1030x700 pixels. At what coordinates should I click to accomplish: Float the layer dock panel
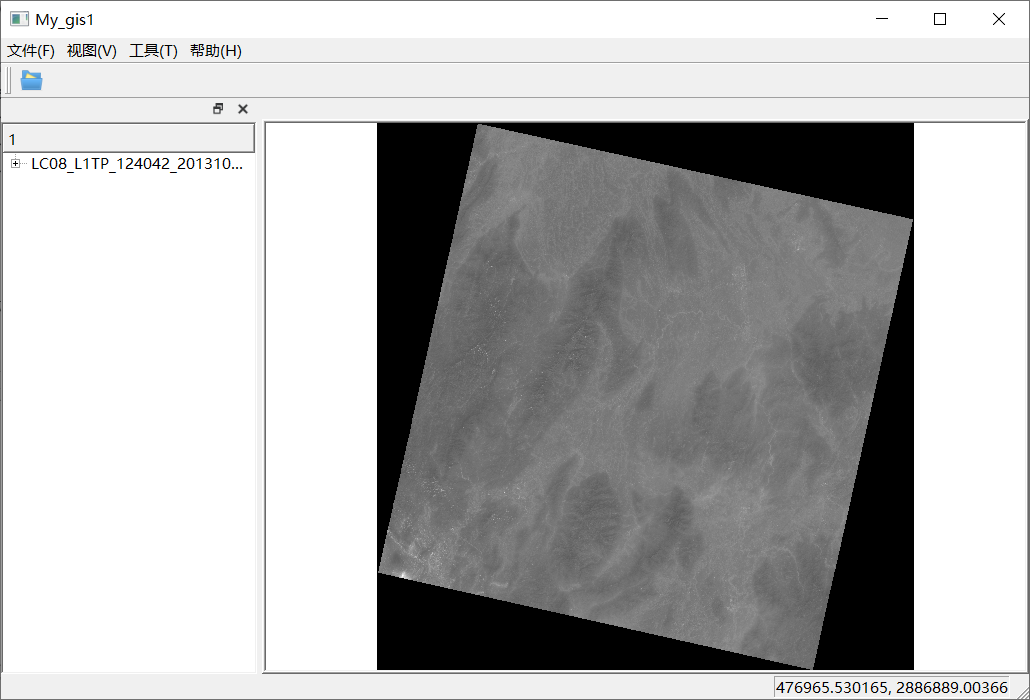218,109
